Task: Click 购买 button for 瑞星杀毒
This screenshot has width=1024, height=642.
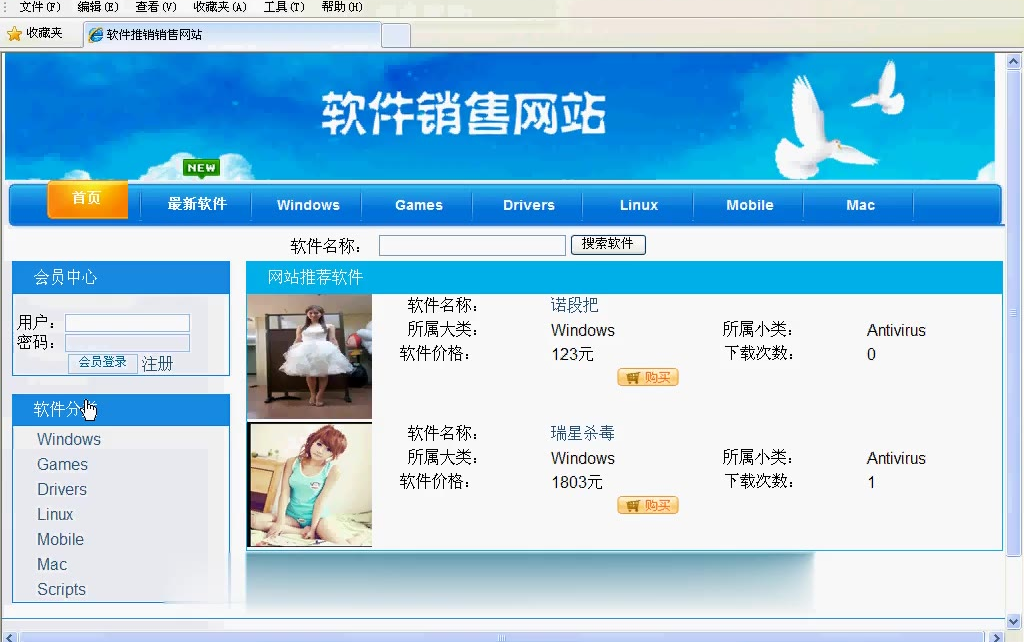Action: (648, 506)
